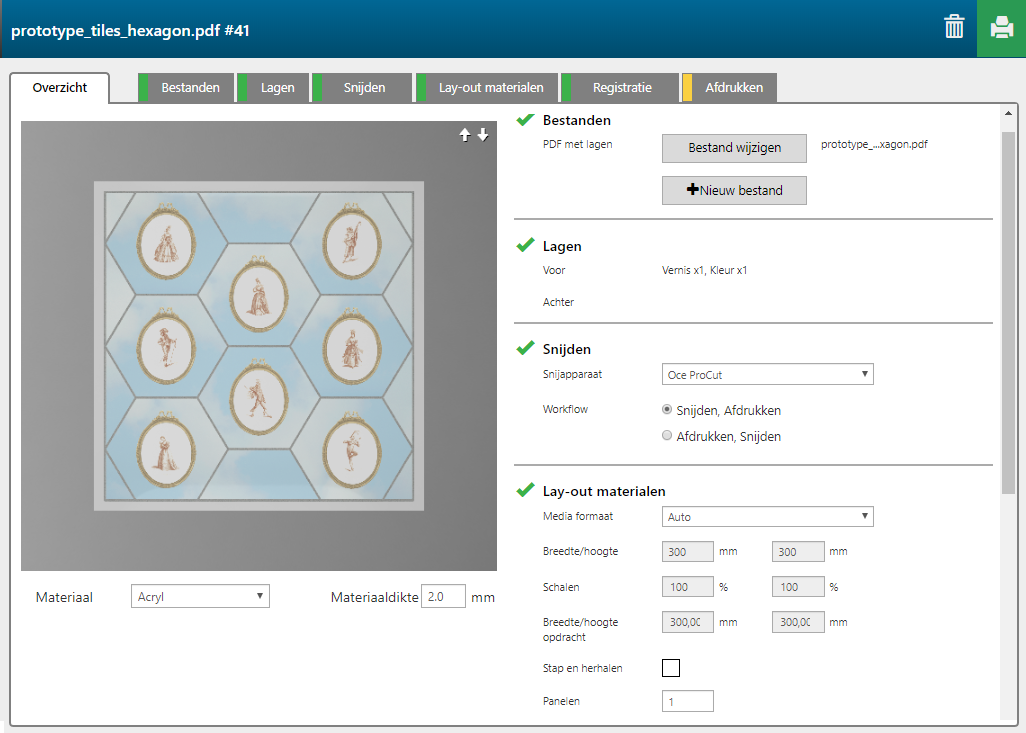
Task: Click green checkmark next to Snijden
Action: [525, 348]
